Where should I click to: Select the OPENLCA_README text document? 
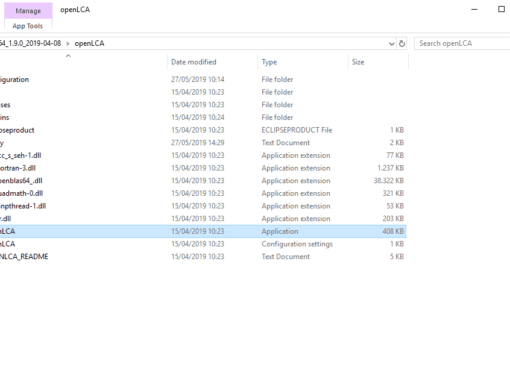click(x=203, y=257)
